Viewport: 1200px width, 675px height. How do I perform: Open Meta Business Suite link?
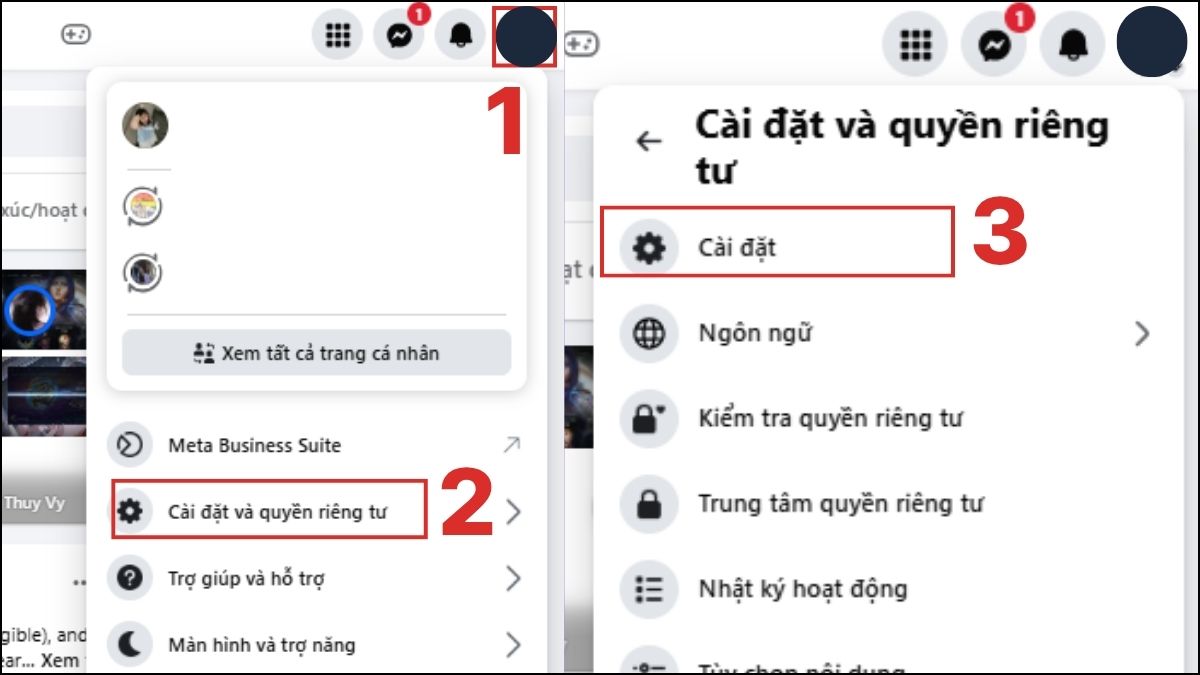click(x=316, y=446)
